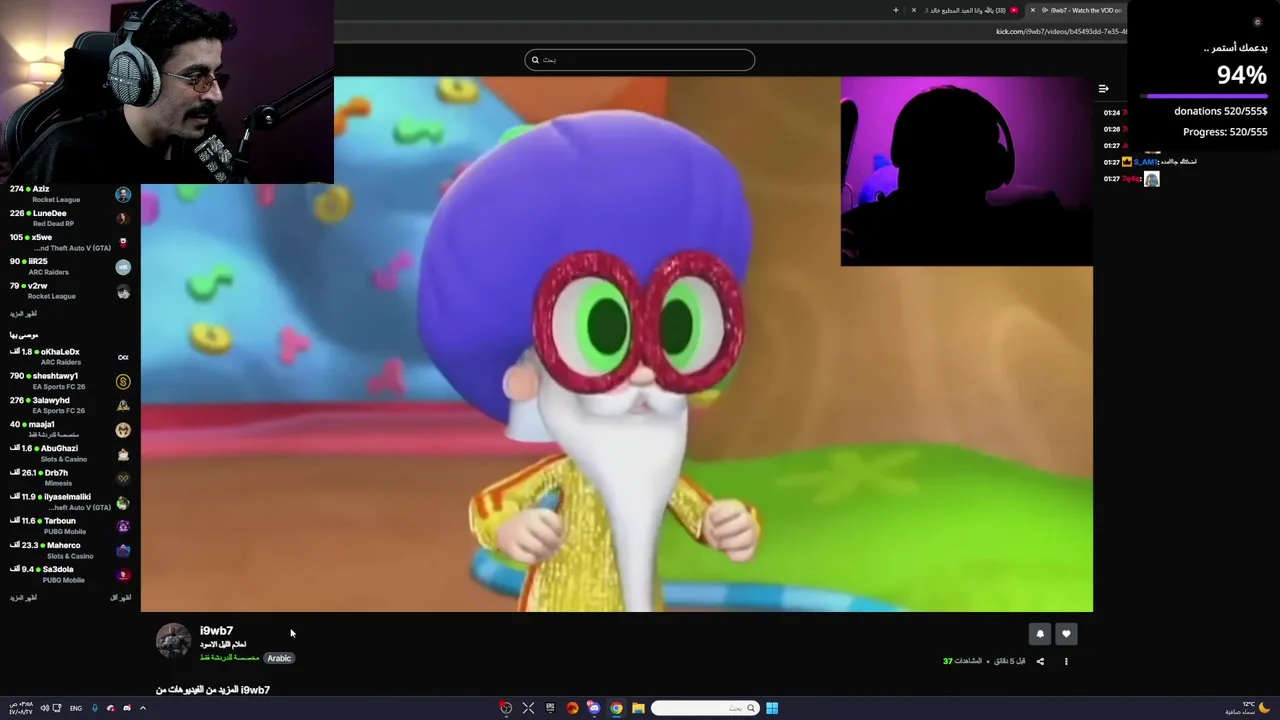Click the Drb7h avatar icon
The image size is (1280, 720).
click(123, 478)
